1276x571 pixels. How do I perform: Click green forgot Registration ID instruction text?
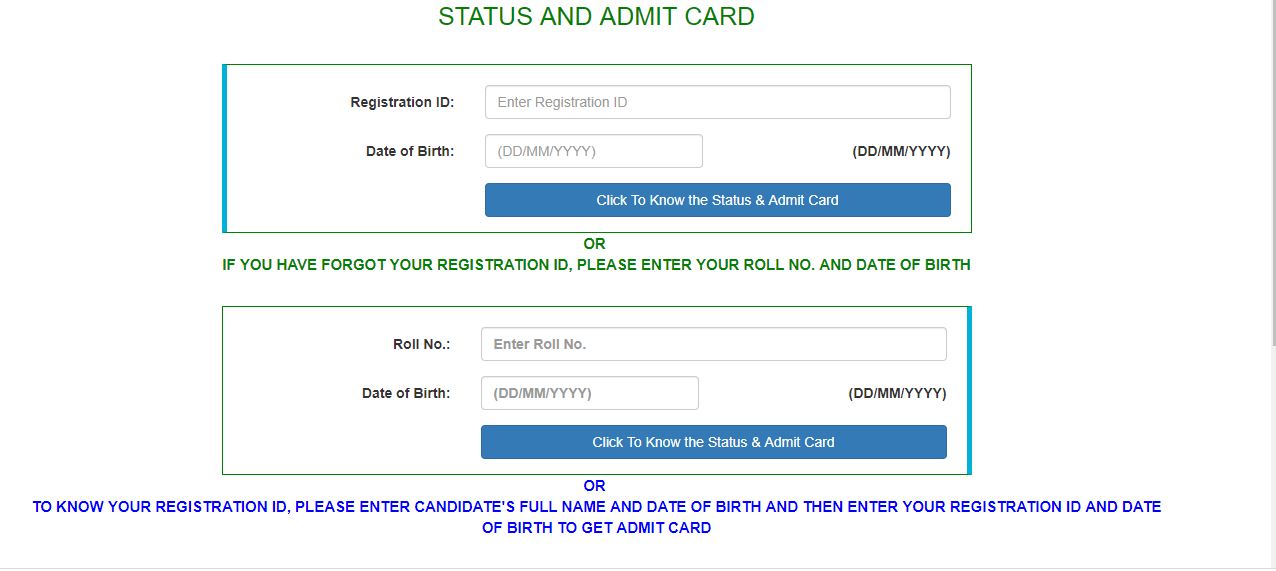coord(596,265)
